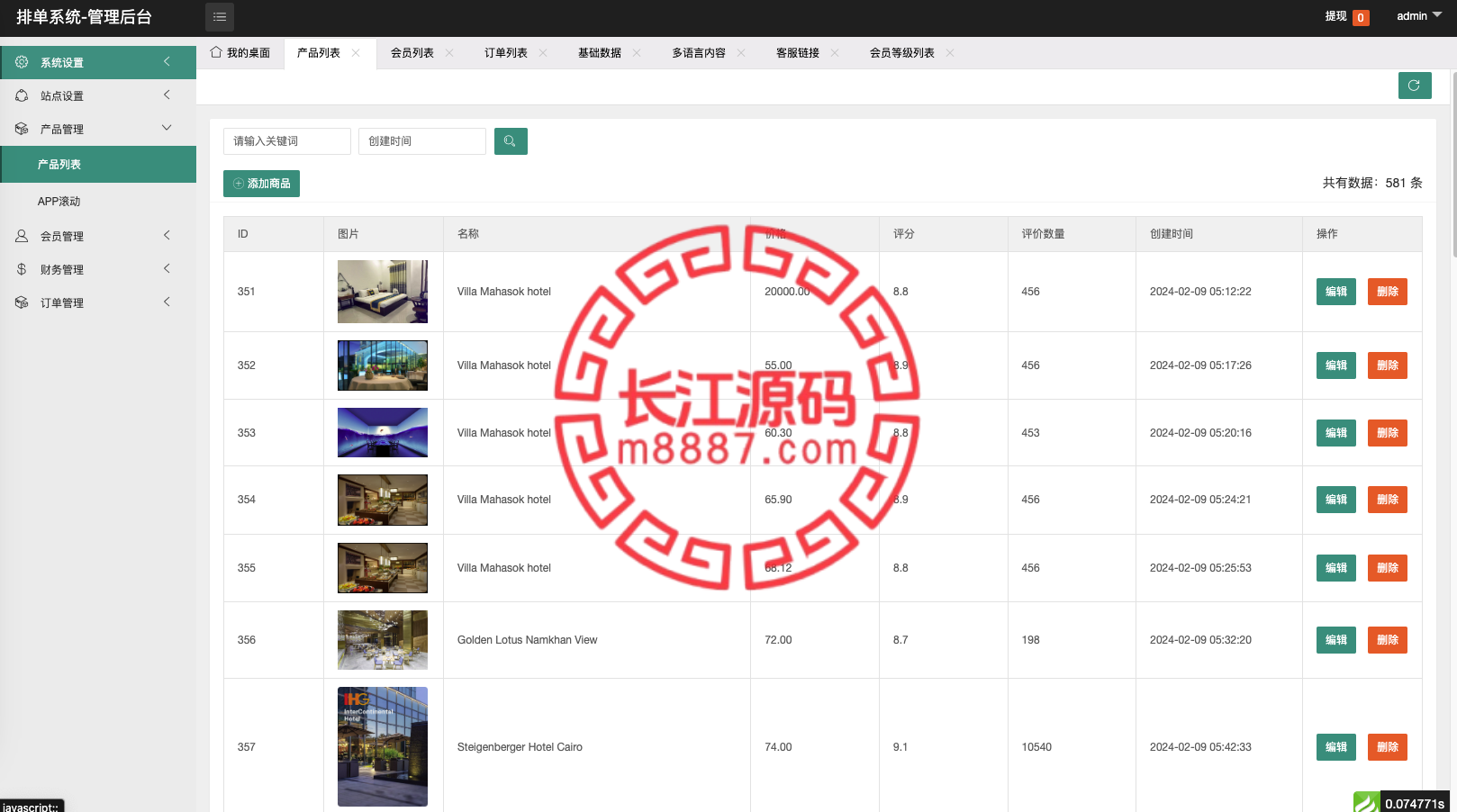This screenshot has width=1457, height=812.
Task: Click 编辑 for Golden Lotus Namkhan View
Action: pos(1336,640)
